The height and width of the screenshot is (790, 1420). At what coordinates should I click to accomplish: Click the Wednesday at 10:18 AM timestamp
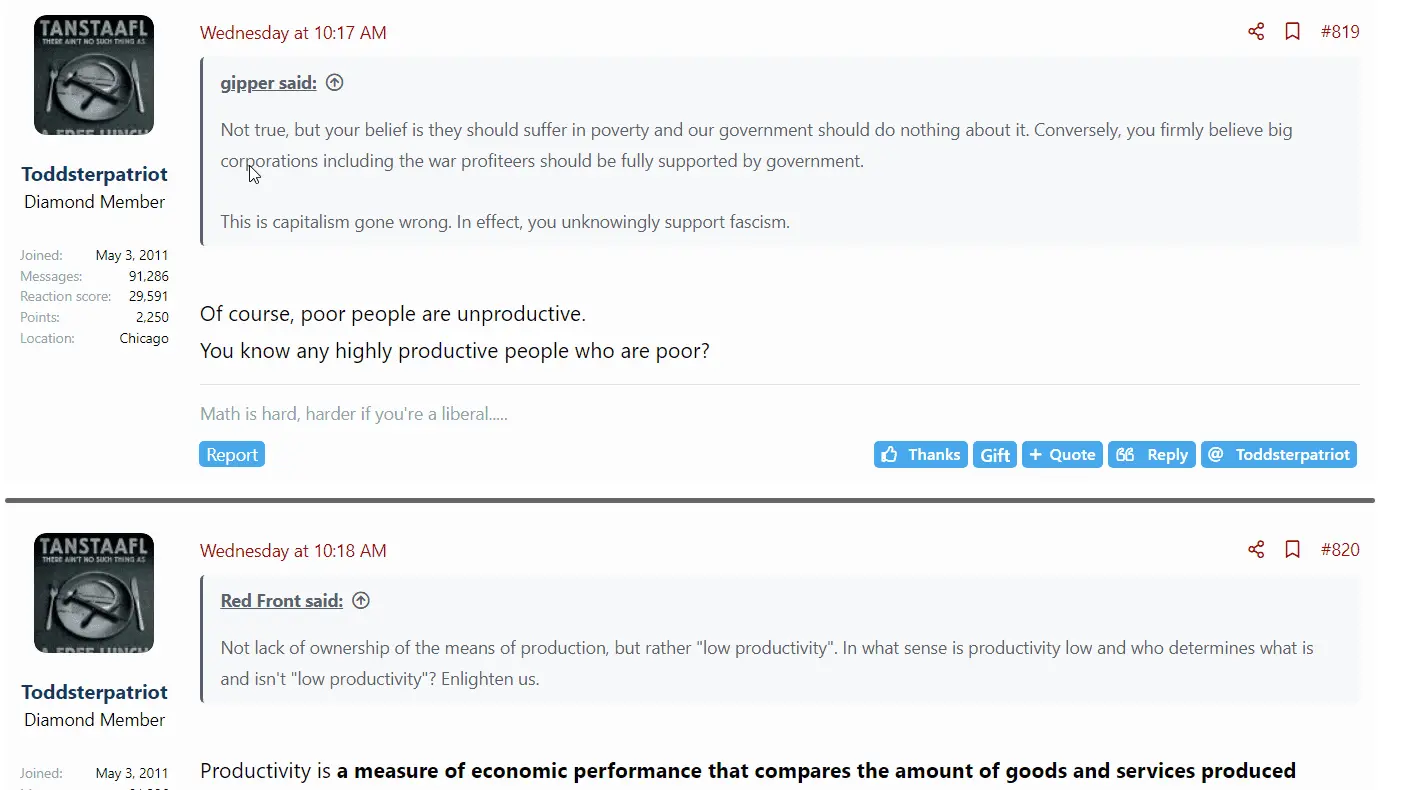tap(293, 550)
